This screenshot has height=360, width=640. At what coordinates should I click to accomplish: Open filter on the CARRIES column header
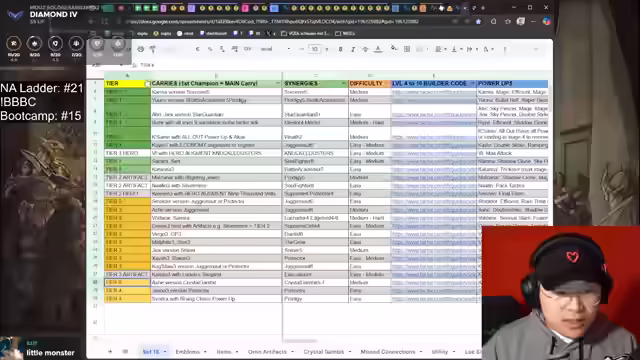point(278,83)
